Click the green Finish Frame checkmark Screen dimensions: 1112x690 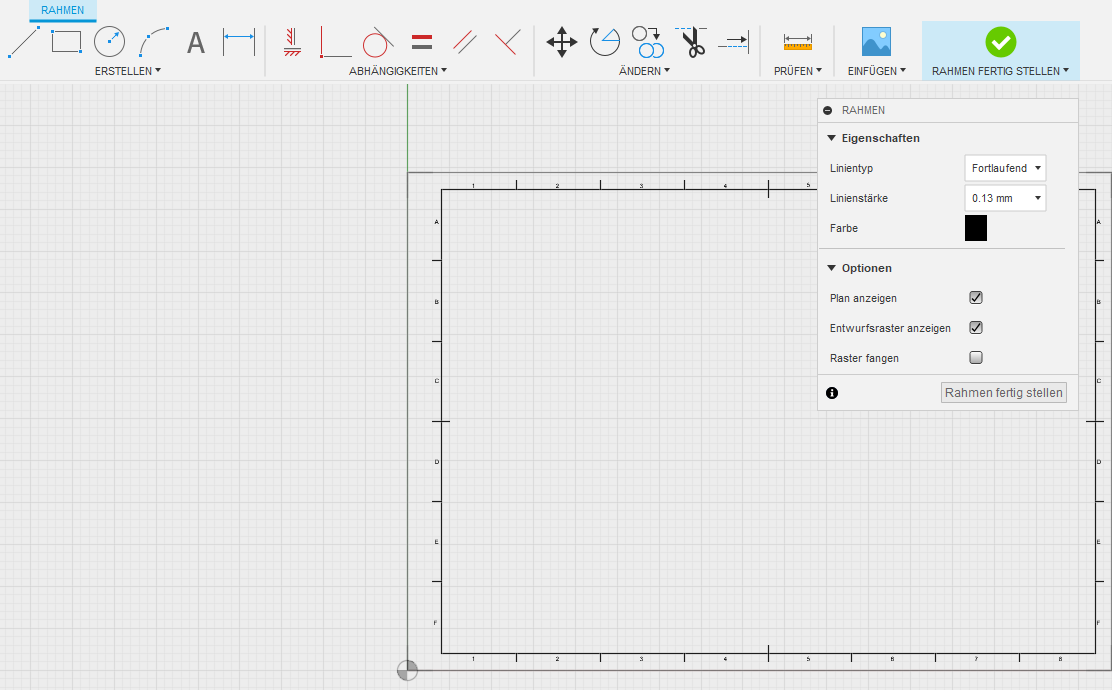tap(1001, 43)
